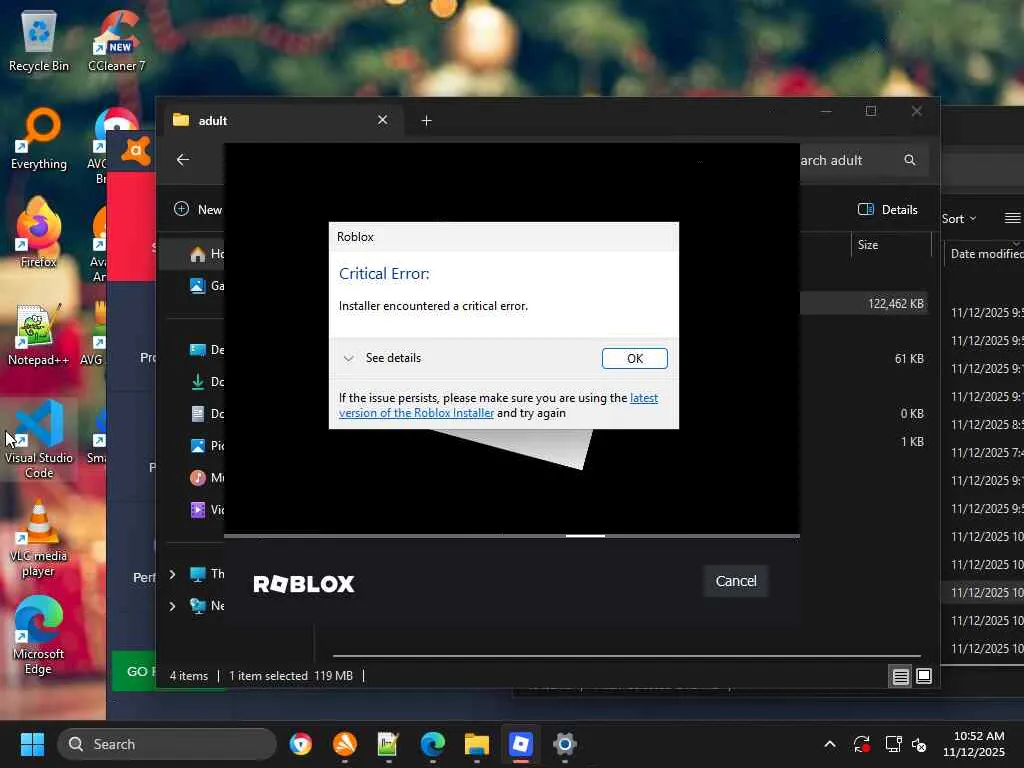Viewport: 1024px width, 768px height.
Task: Click the Avast logo in background window
Action: (136, 152)
